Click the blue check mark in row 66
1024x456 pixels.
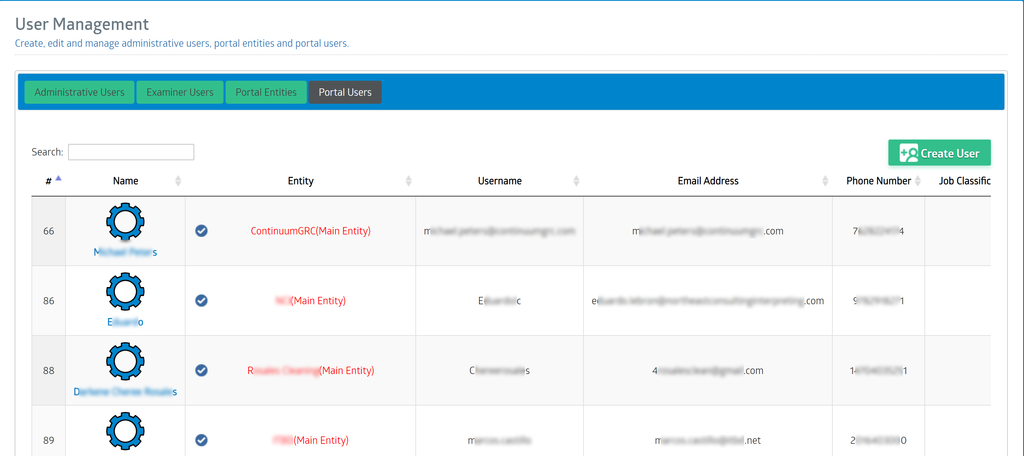point(201,231)
